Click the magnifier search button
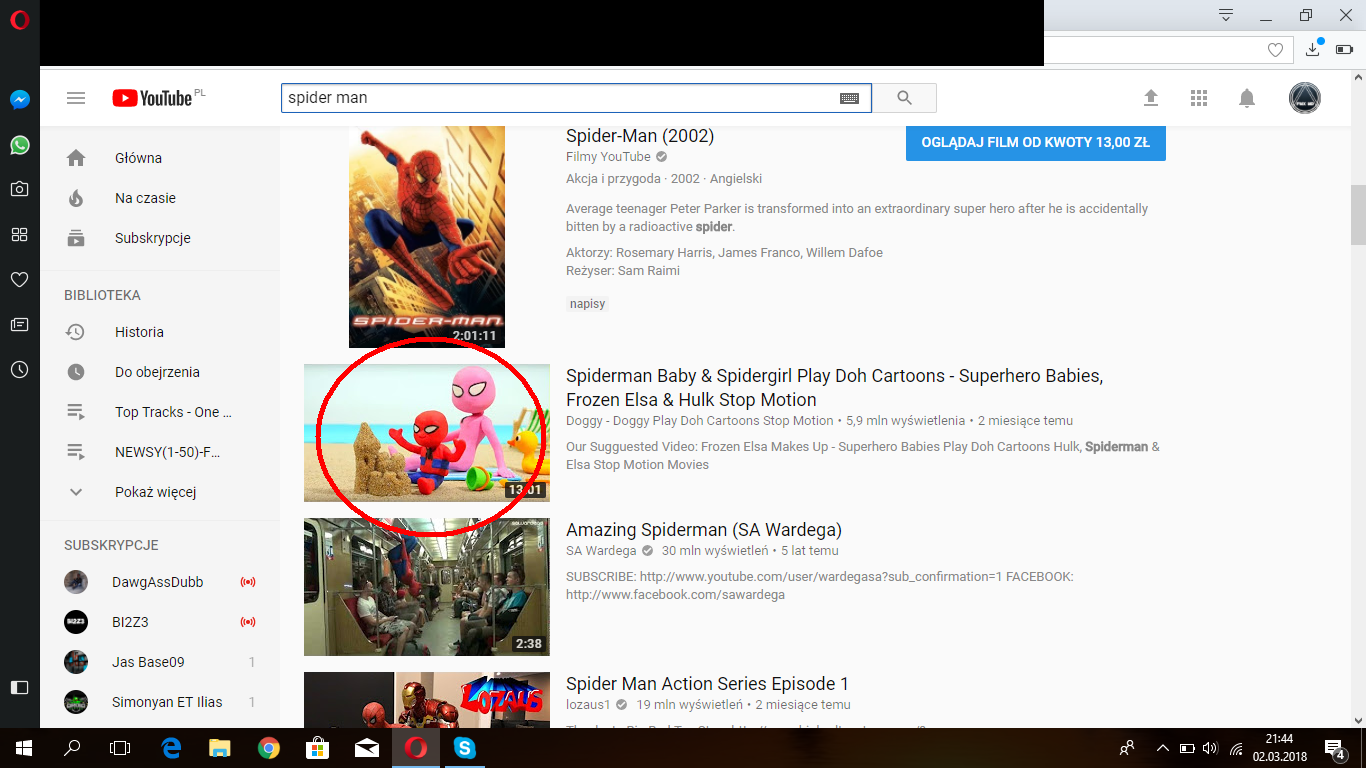 coord(905,98)
